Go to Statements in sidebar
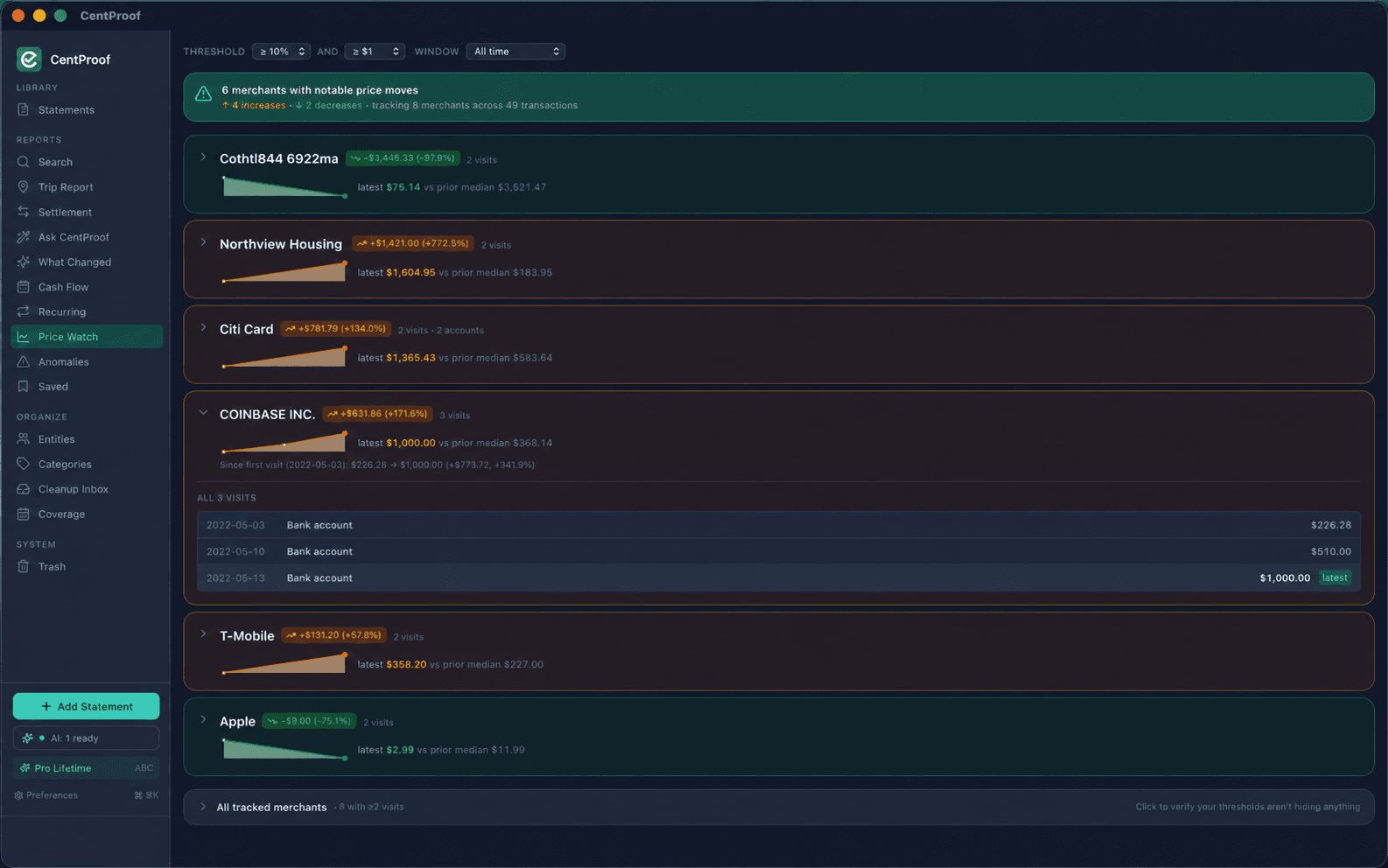The image size is (1388, 868). tap(86, 109)
